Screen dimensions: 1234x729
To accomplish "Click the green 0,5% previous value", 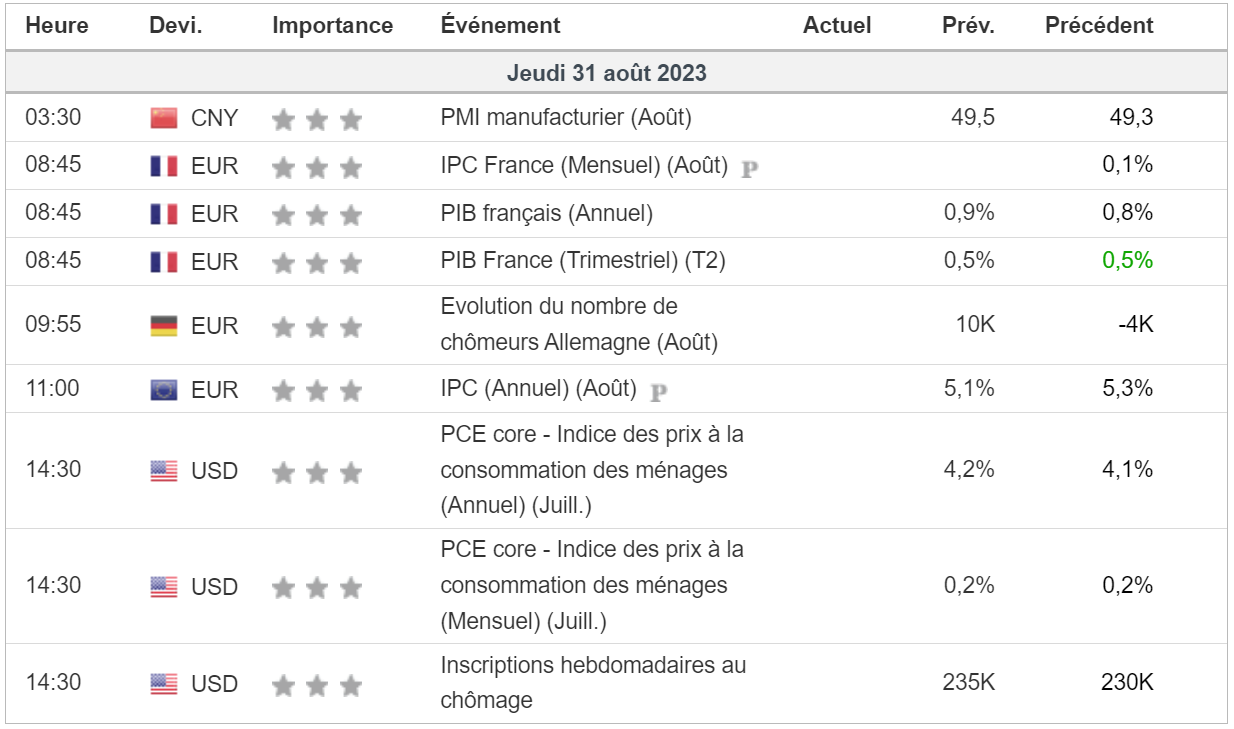I will (1128, 261).
